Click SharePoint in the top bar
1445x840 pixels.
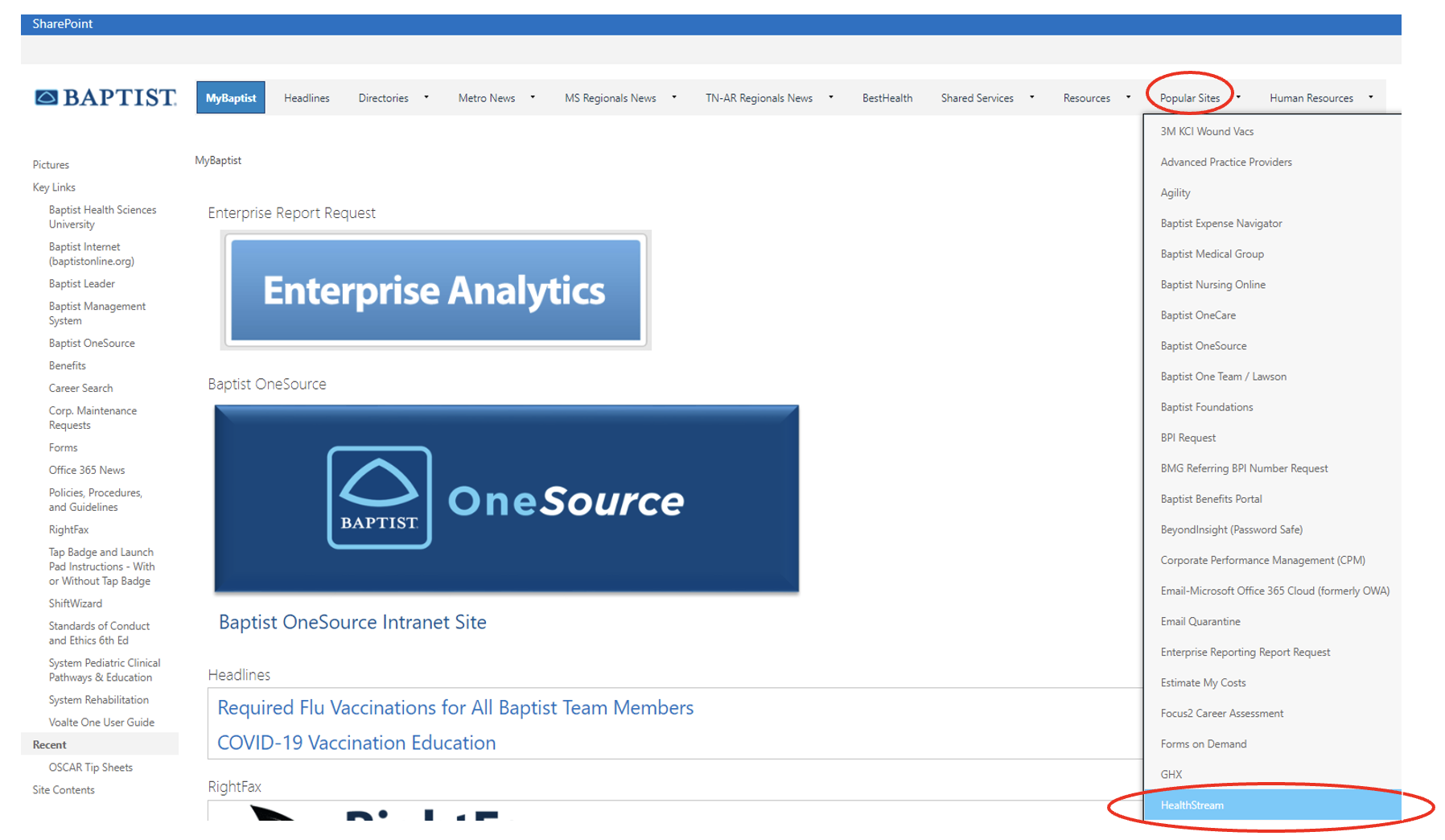point(62,24)
